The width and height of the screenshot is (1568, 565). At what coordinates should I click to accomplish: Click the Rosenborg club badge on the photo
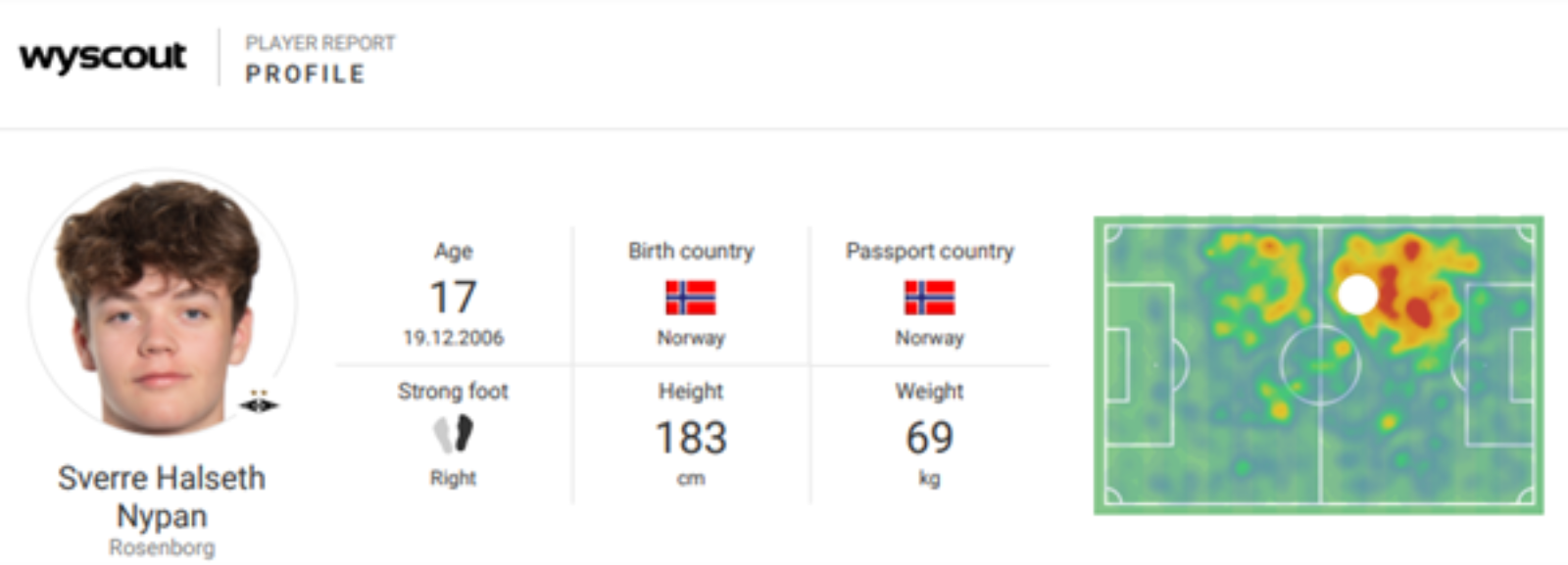point(259,401)
